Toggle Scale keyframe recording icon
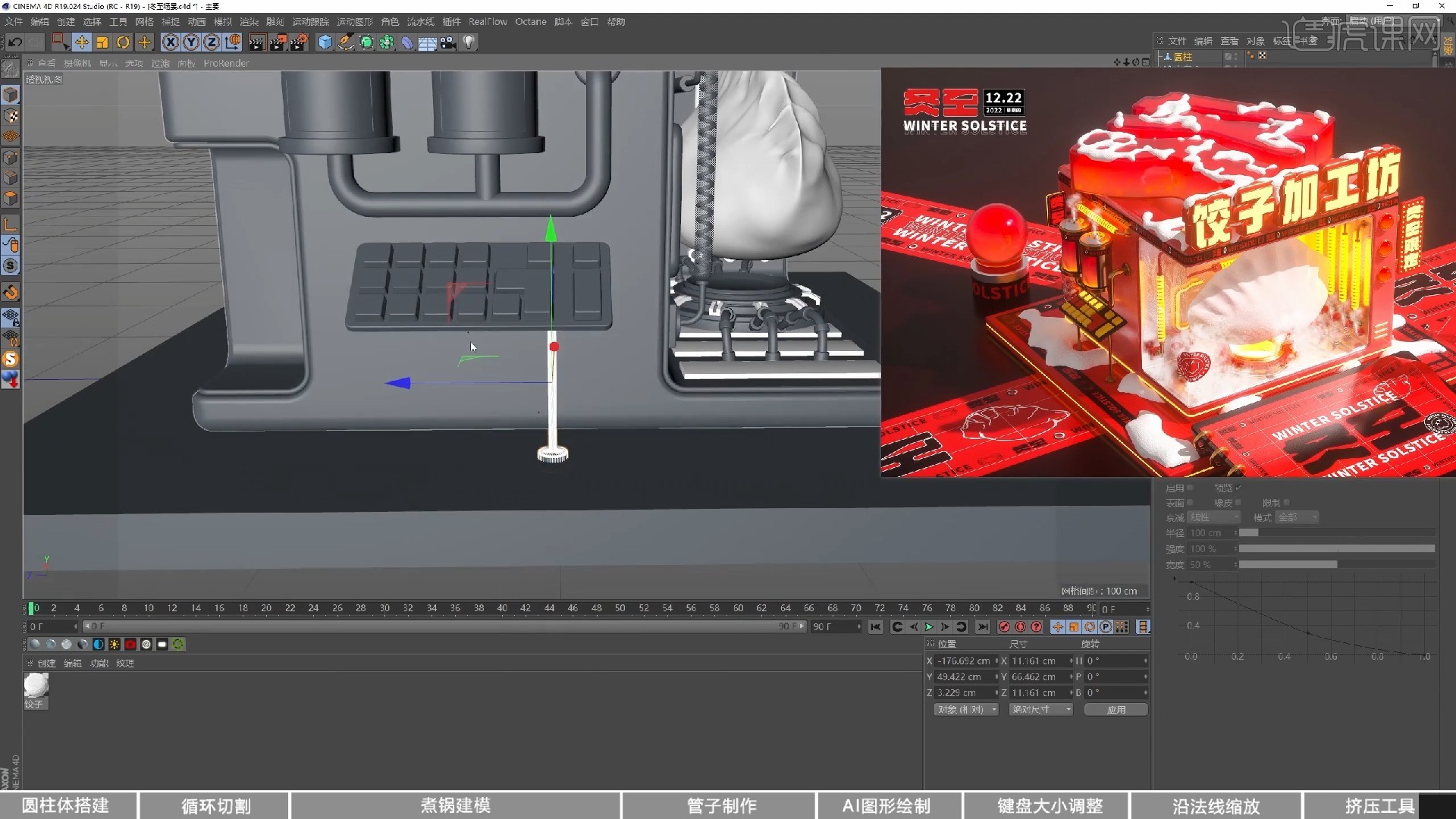This screenshot has height=819, width=1456. click(x=1074, y=627)
